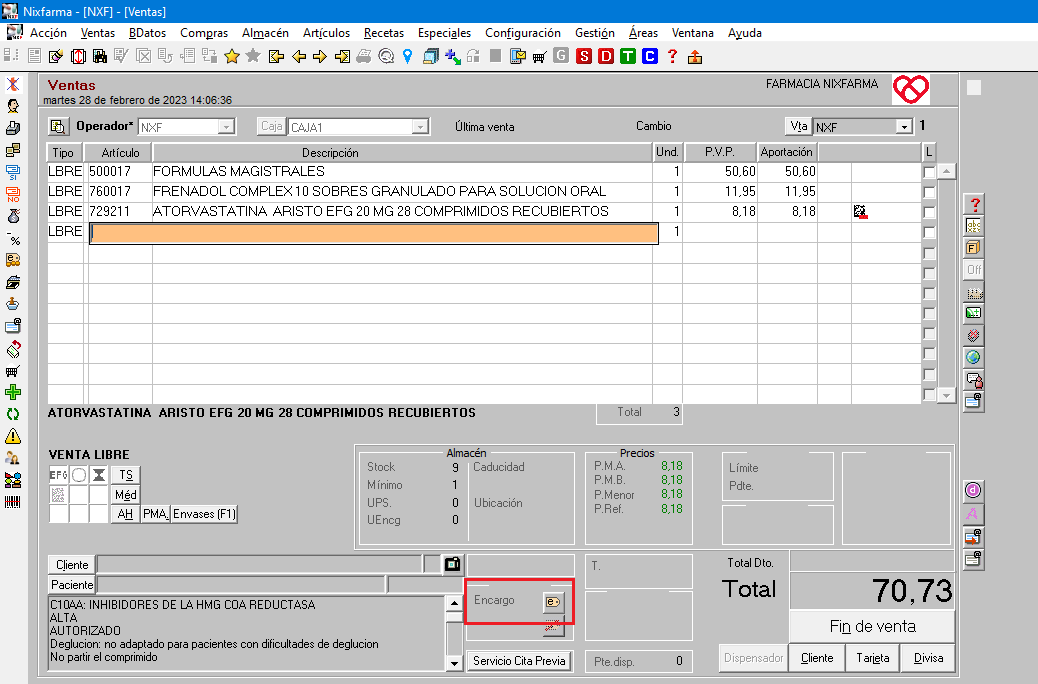Click the Méd button
Screen dimensions: 1038x684
pyautogui.click(x=126, y=495)
